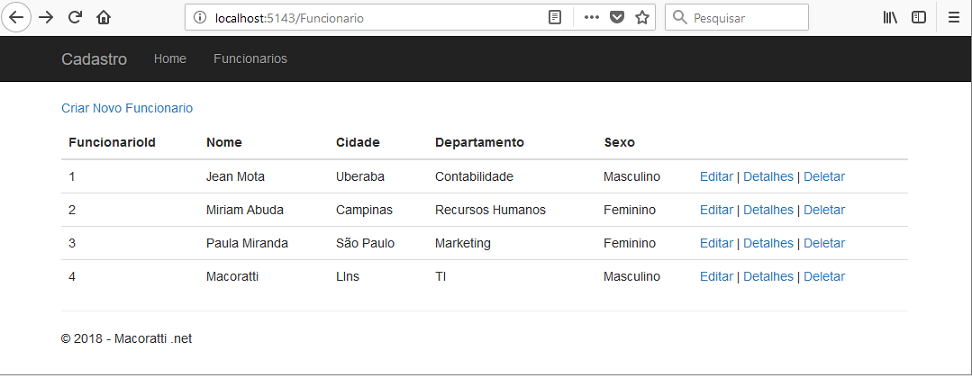Go back using the browser back arrow

[x=17, y=17]
